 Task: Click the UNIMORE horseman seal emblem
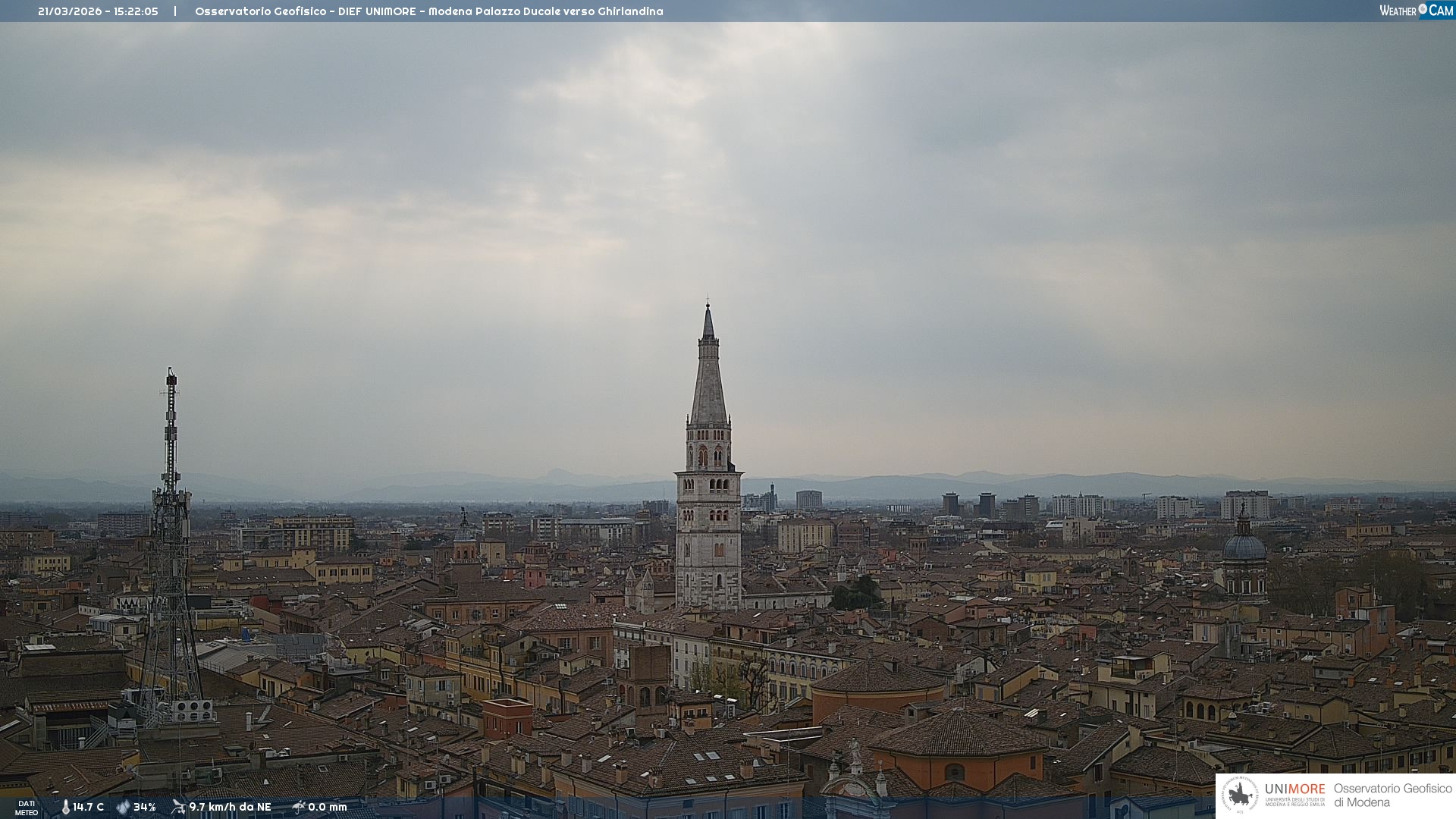click(1240, 795)
